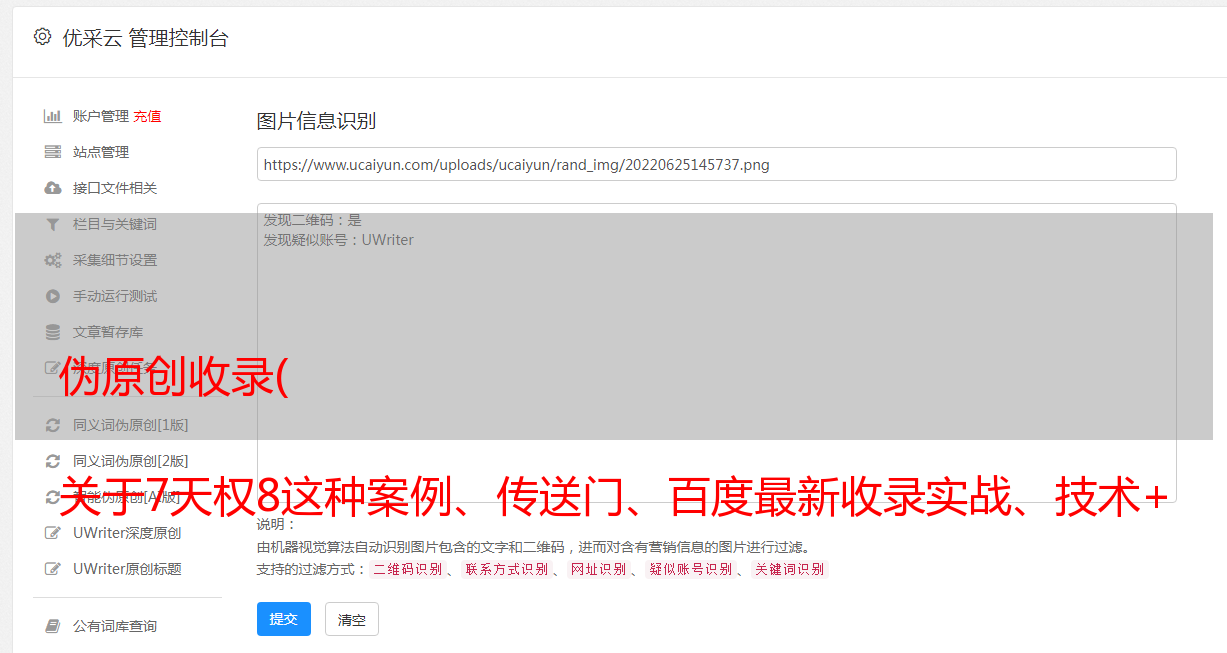This screenshot has height=653, width=1227.
Task: Open 栏目与关键词 menu item
Action: click(x=115, y=224)
